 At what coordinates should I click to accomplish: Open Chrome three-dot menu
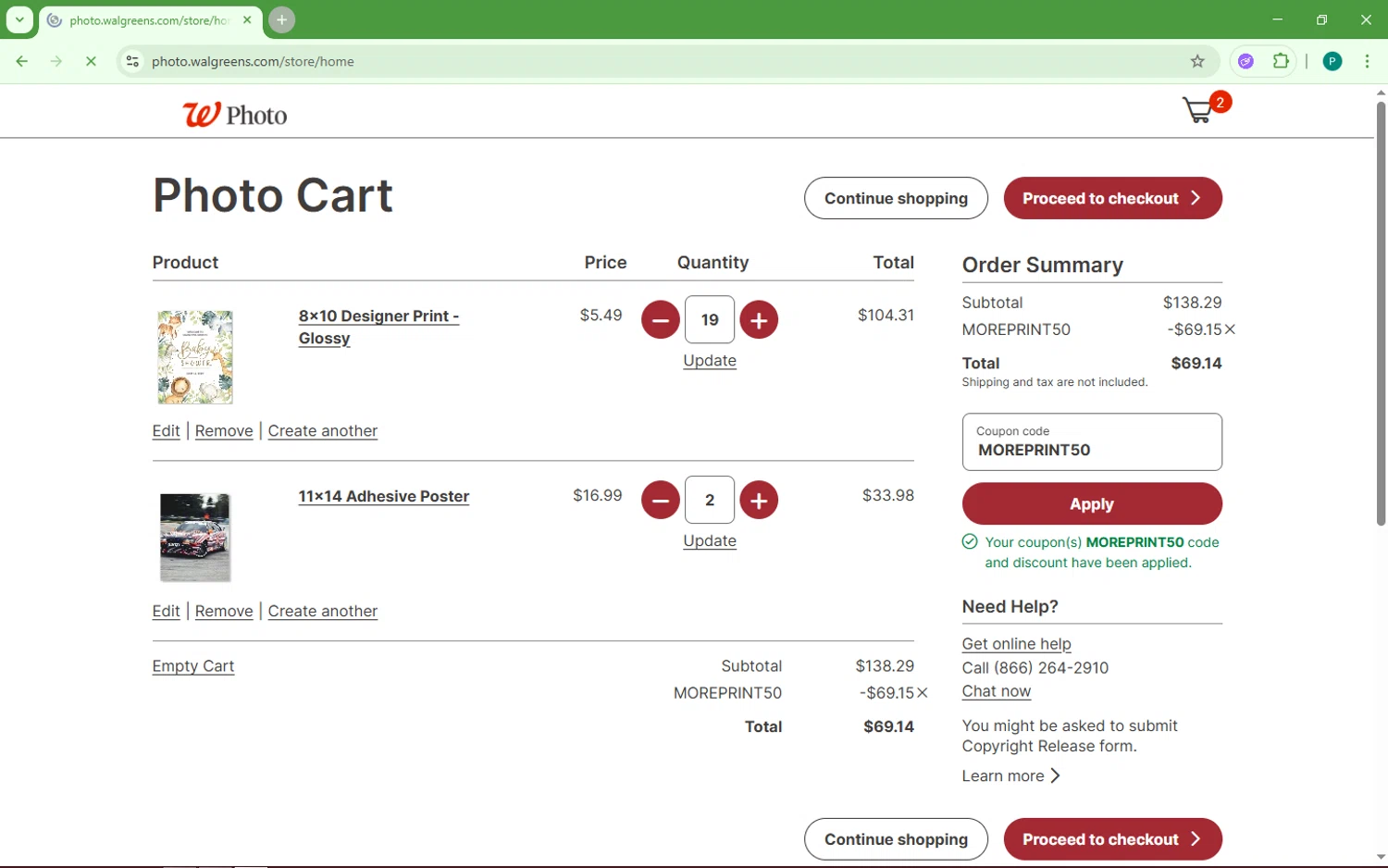tap(1367, 61)
